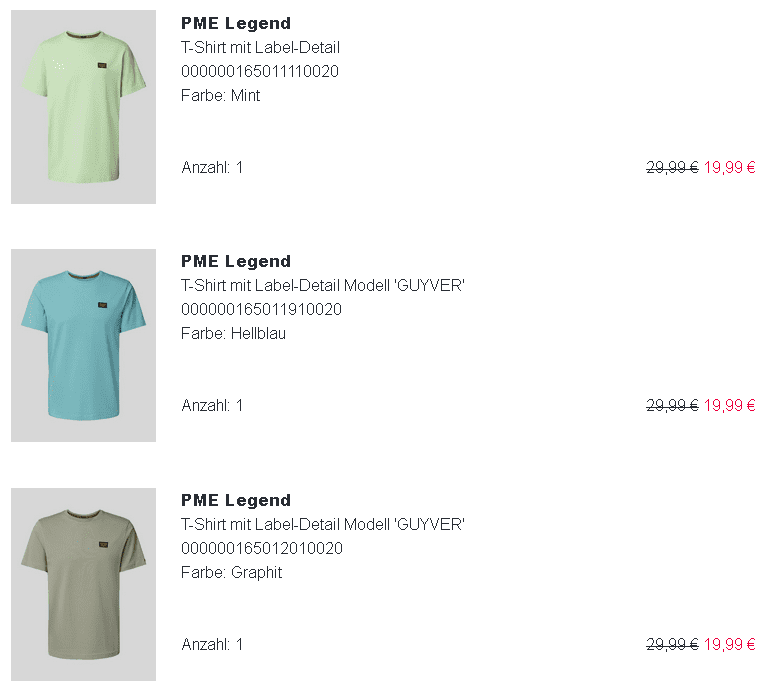
Task: Open the 'GUYVER' T-shirt title for Hellblau item
Action: (323, 285)
